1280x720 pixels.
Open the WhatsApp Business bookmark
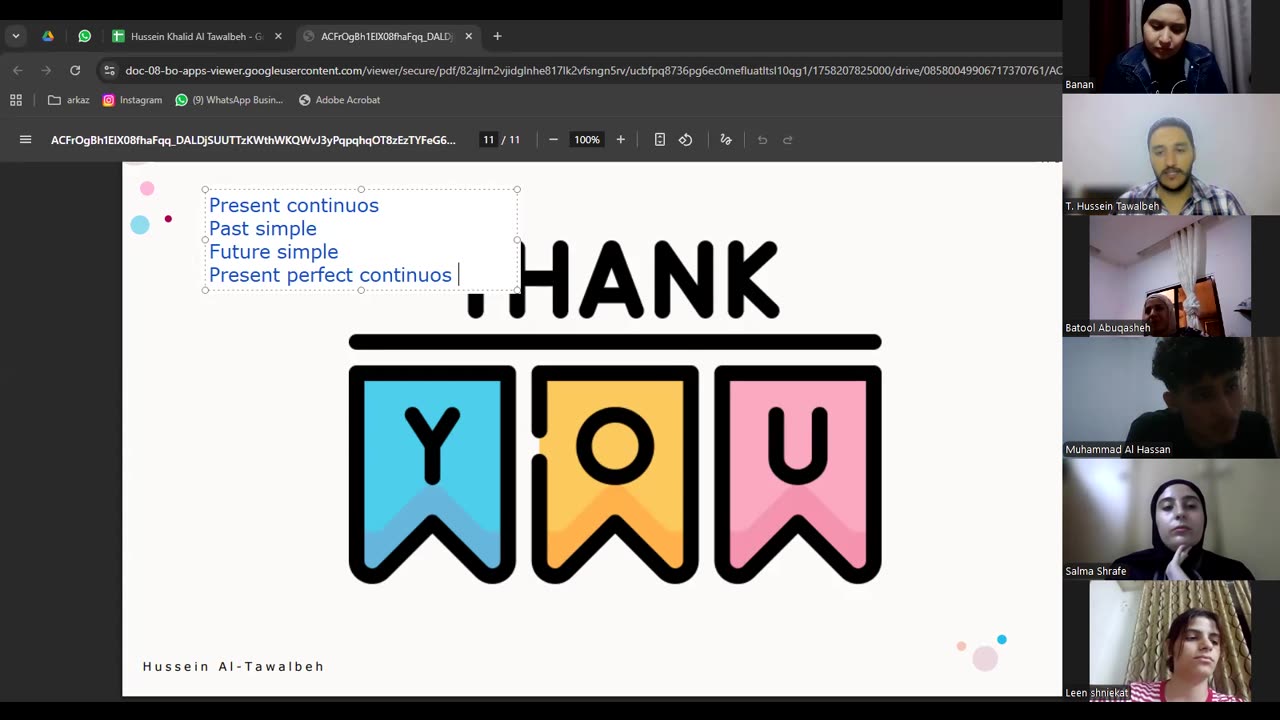click(x=229, y=100)
